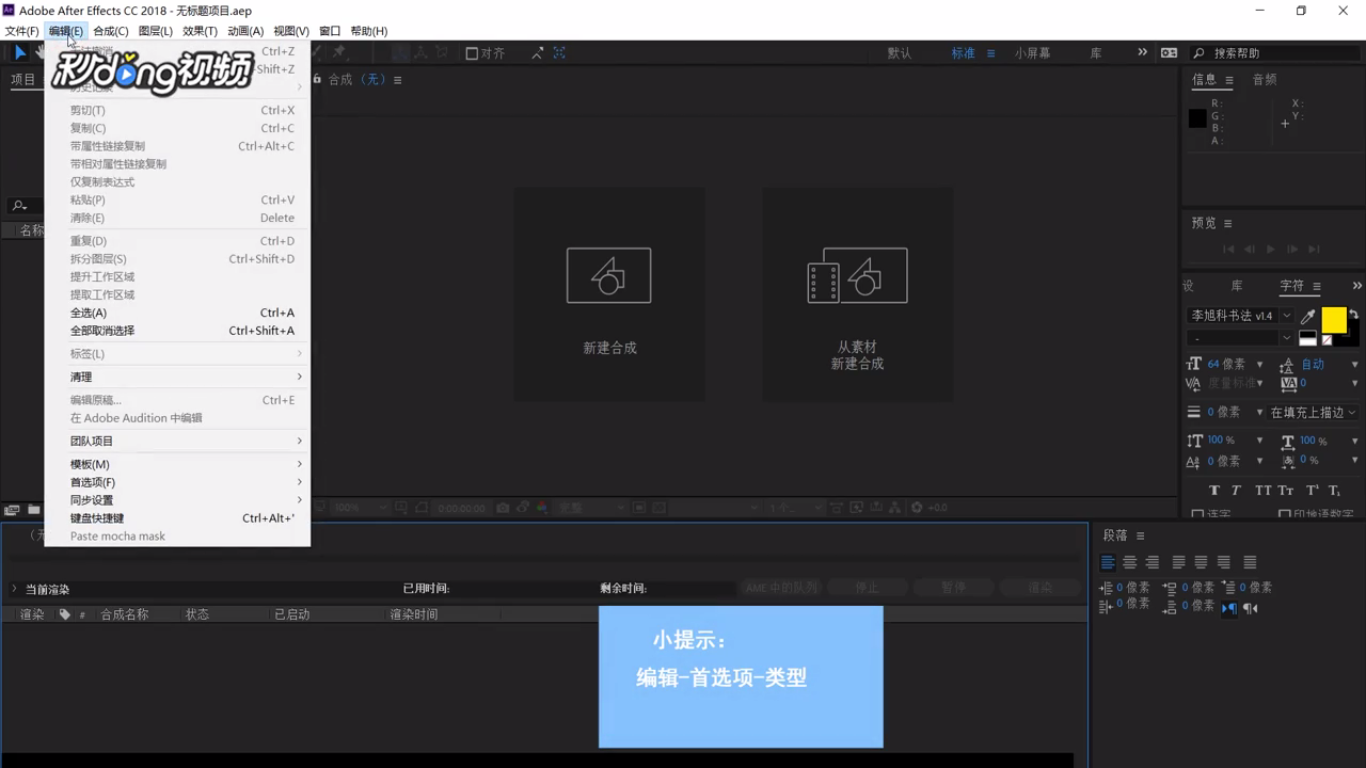Click the 新建合成 button

(x=608, y=295)
